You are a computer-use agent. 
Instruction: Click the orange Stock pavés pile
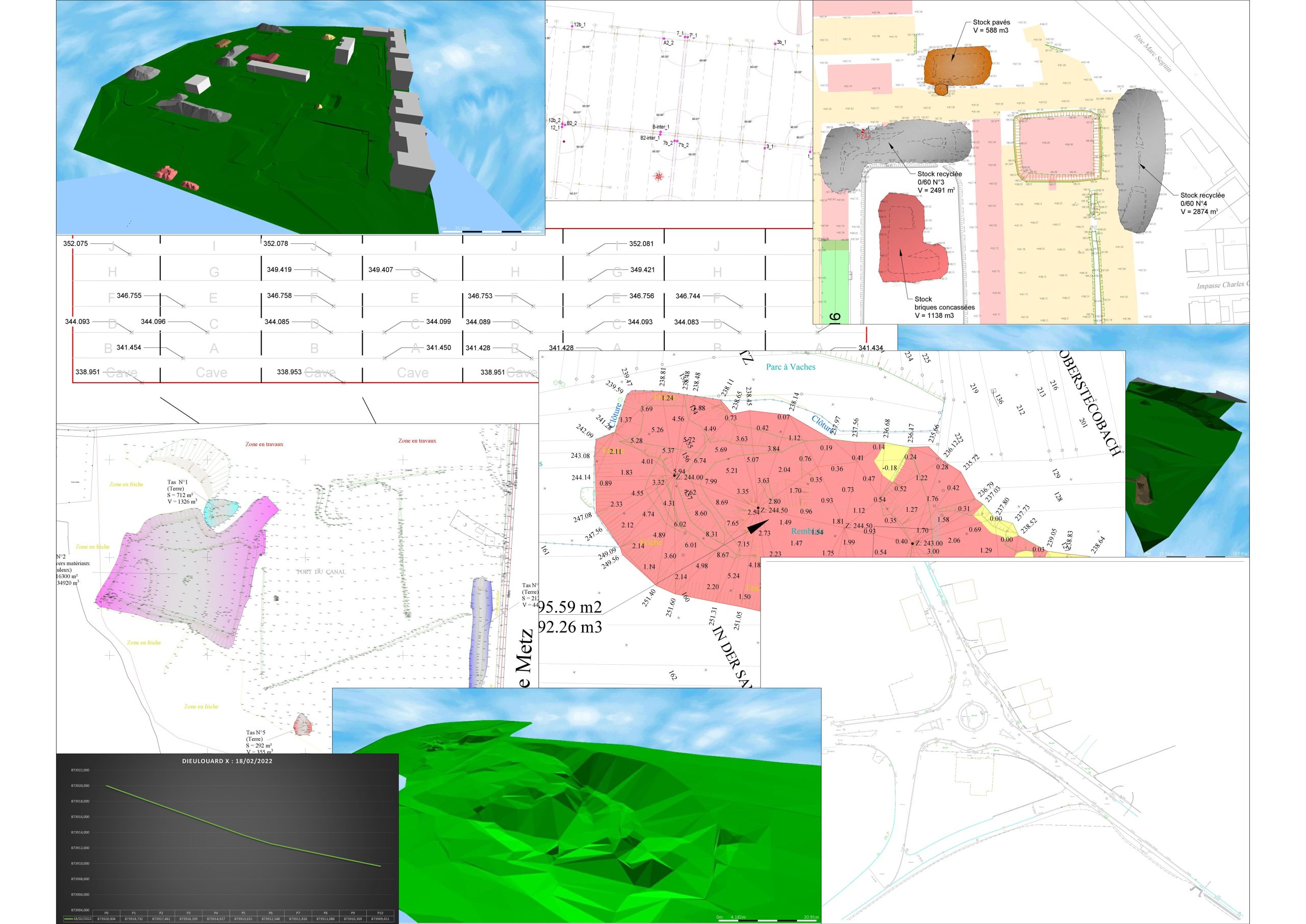(x=959, y=68)
